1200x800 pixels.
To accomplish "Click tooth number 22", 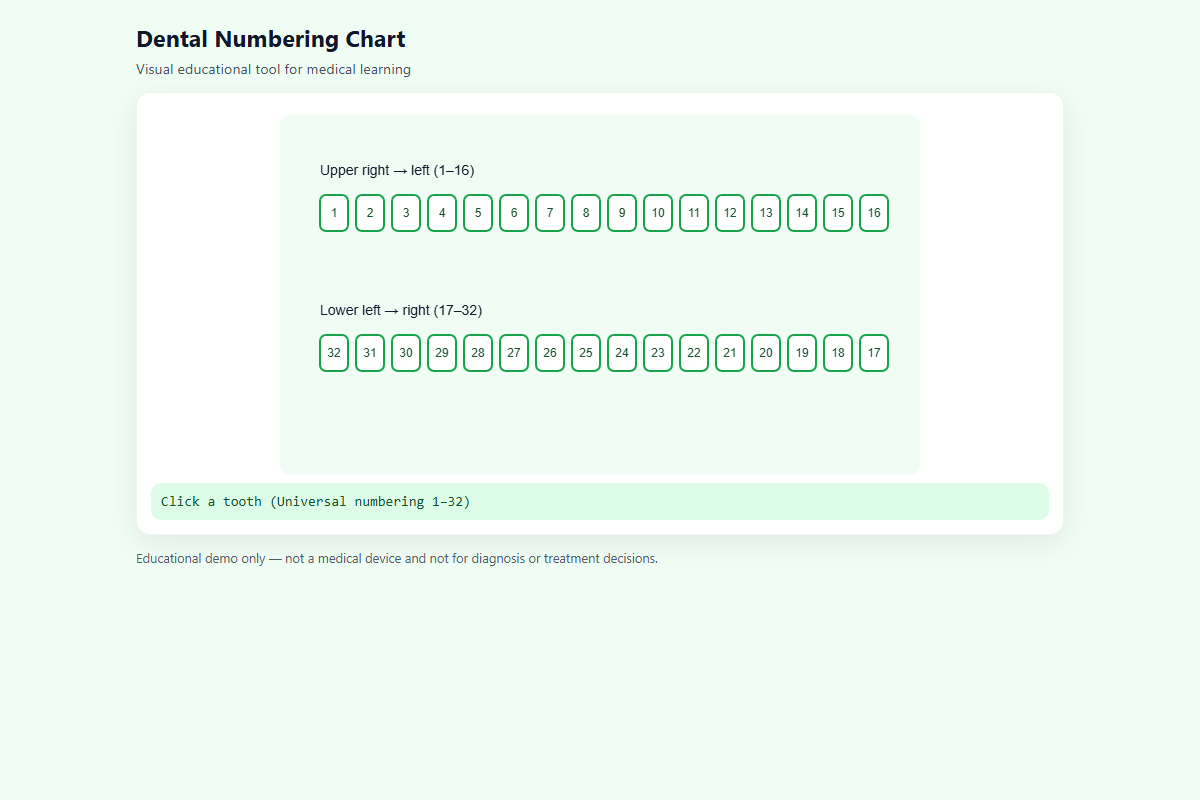I will coord(694,353).
